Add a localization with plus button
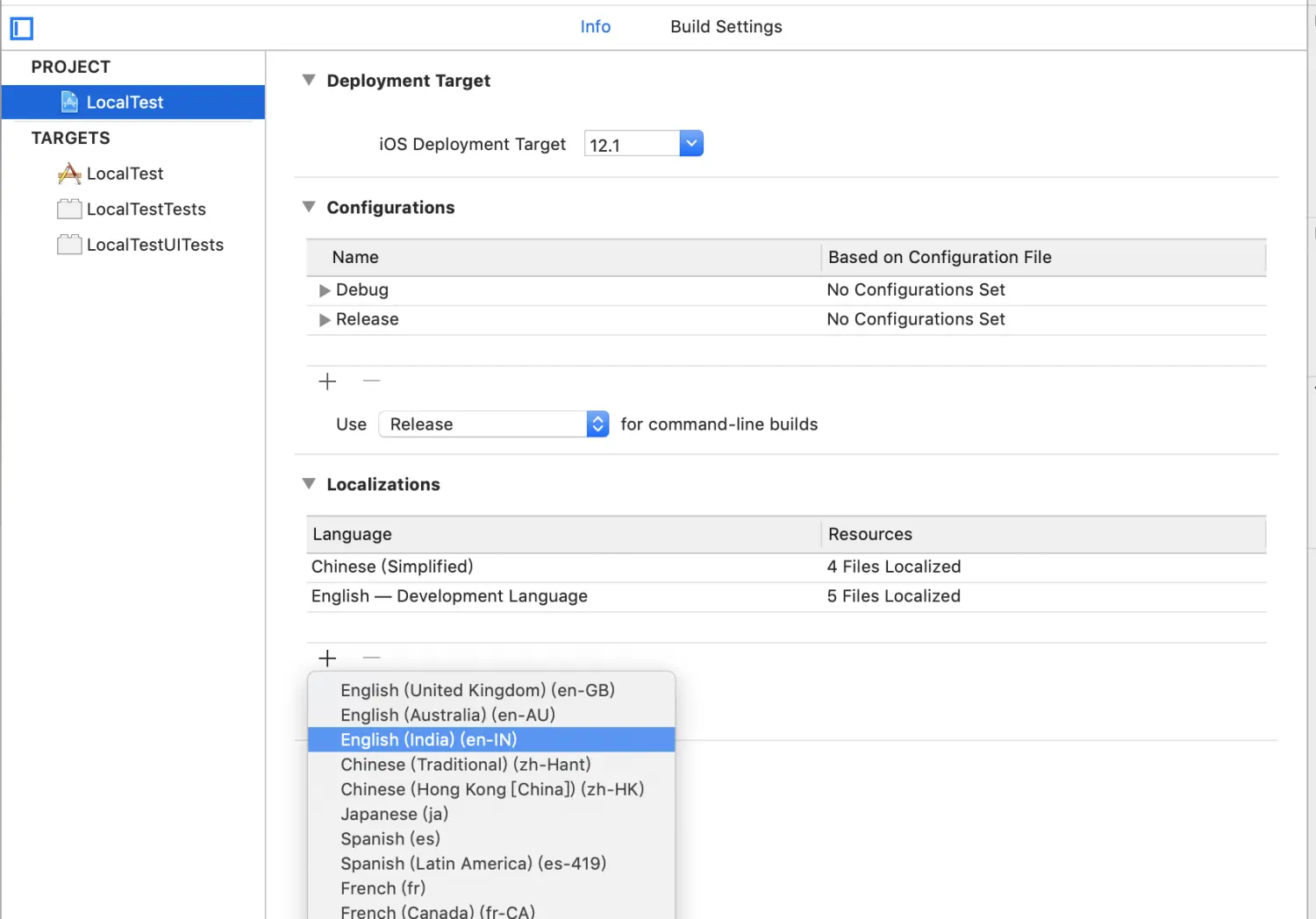Screen dimensions: 1316x919 coord(327,659)
